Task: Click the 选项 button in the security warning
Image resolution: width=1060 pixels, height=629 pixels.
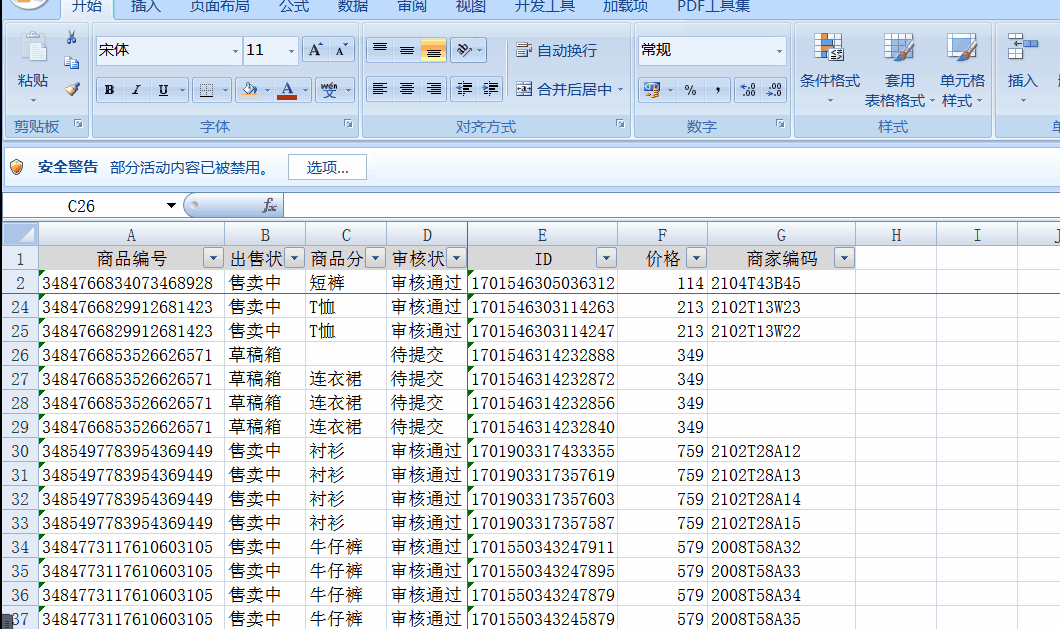Action: [327, 167]
